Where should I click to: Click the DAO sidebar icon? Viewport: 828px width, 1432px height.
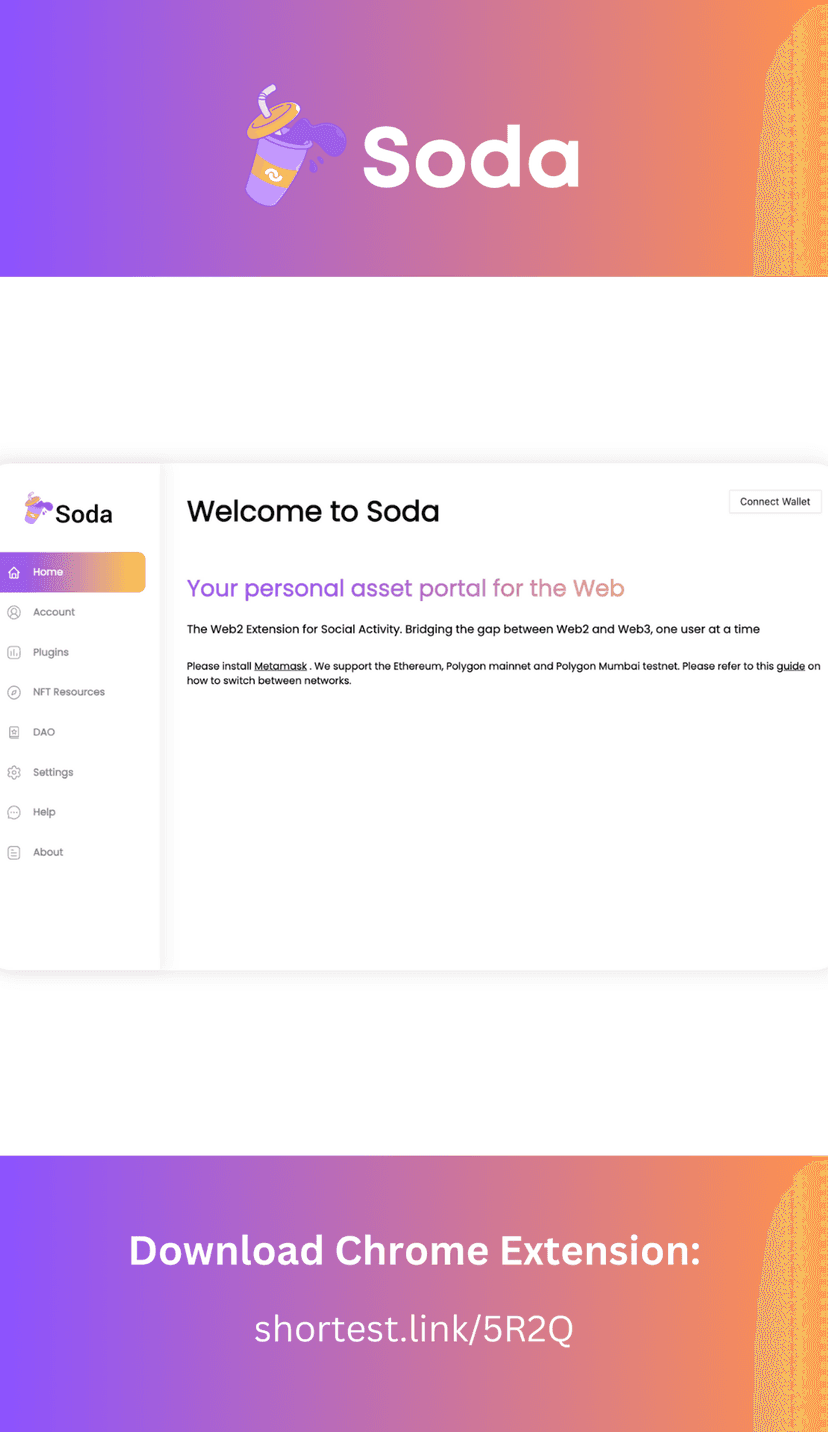tap(14, 732)
